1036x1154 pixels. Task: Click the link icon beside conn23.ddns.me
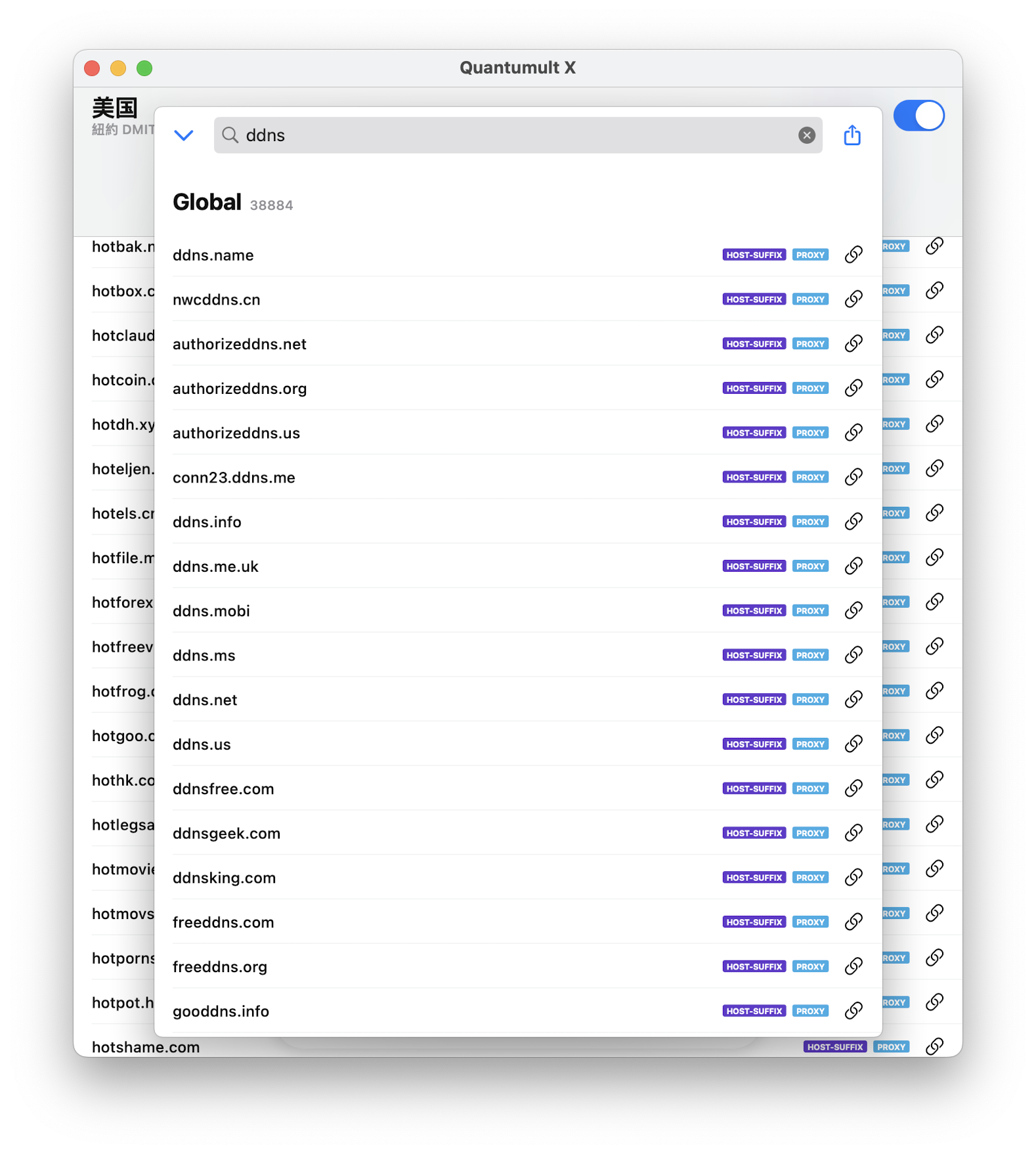(x=853, y=477)
